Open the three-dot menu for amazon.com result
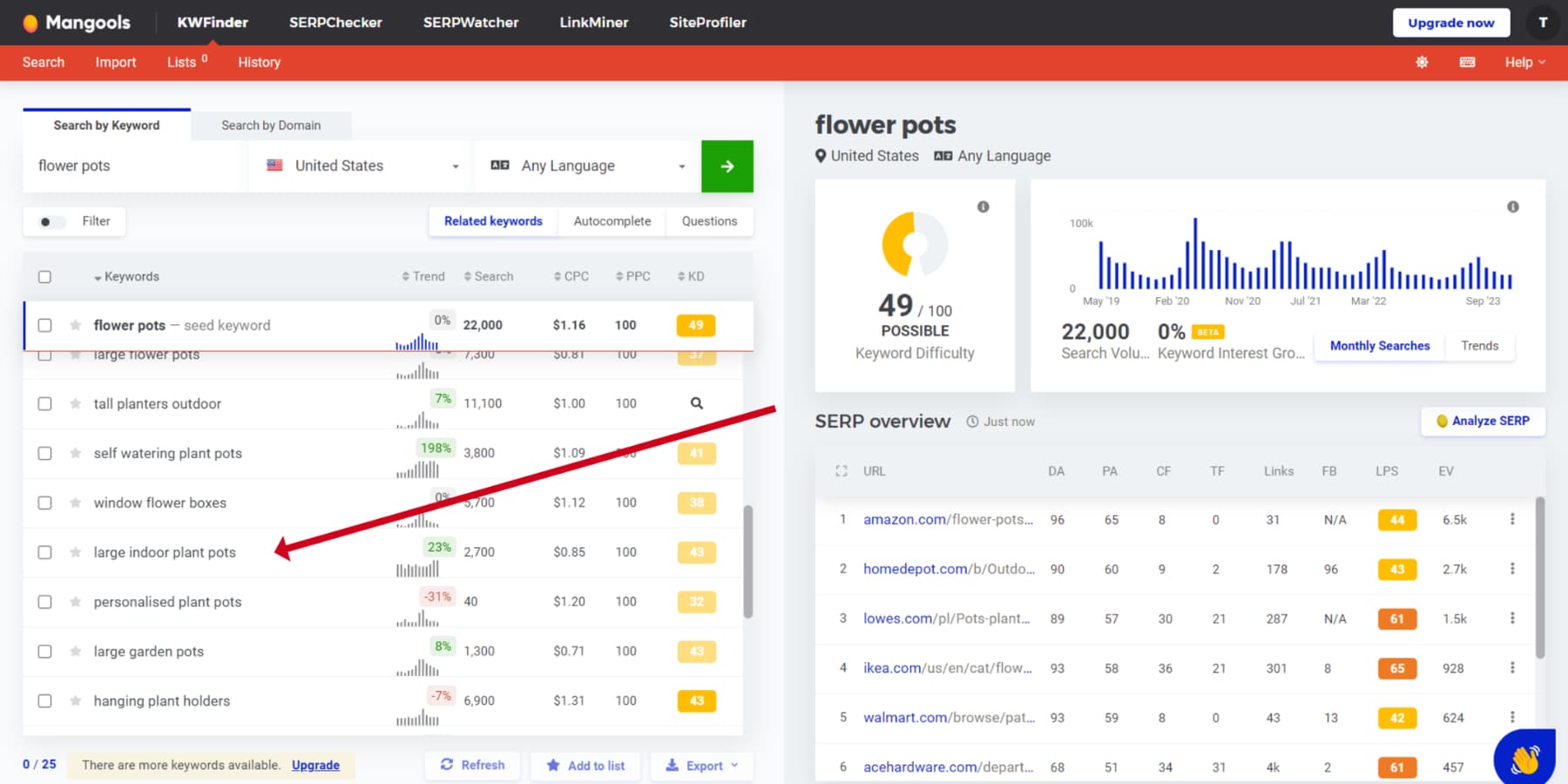 (1513, 519)
